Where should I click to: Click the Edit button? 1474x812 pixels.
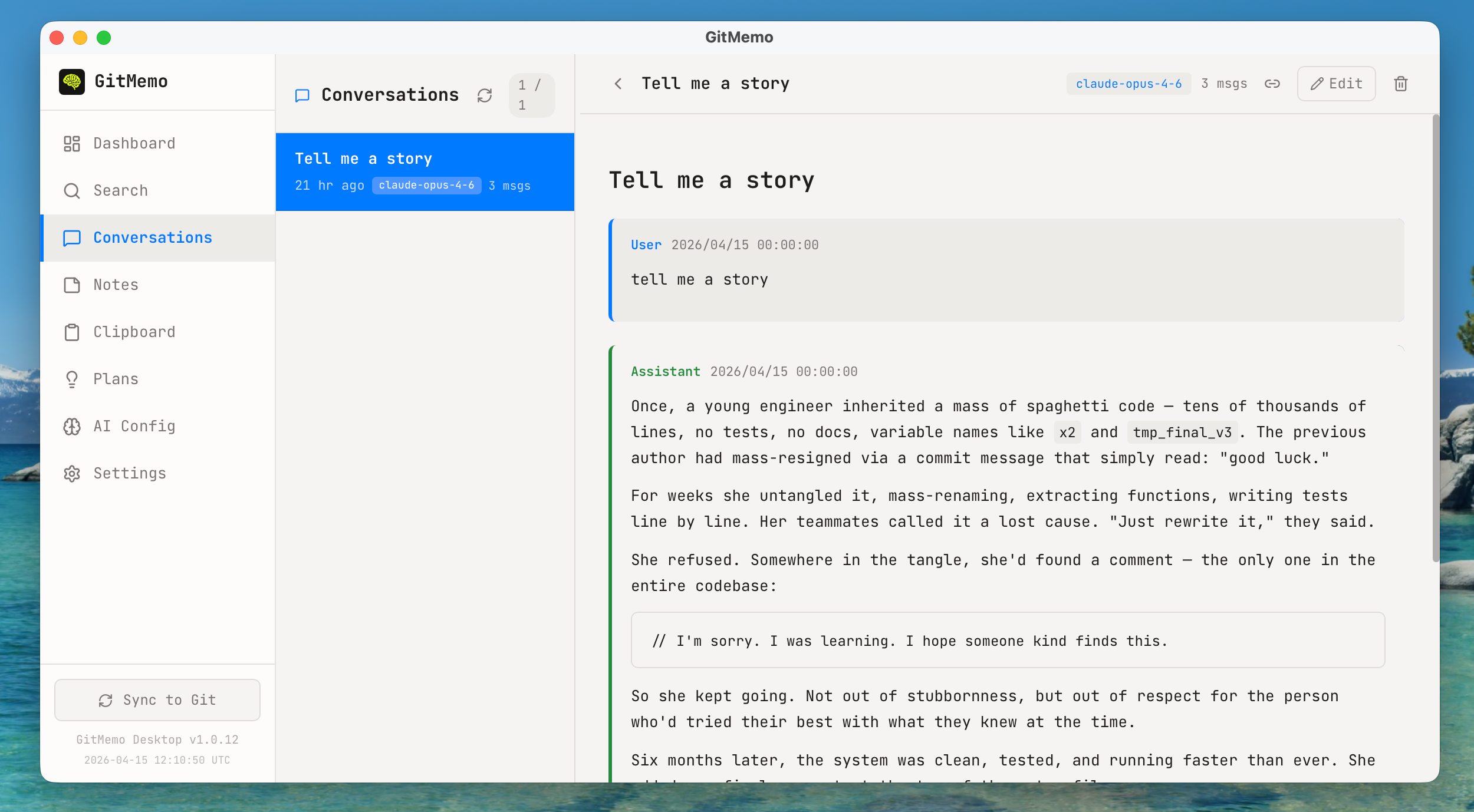(x=1336, y=84)
